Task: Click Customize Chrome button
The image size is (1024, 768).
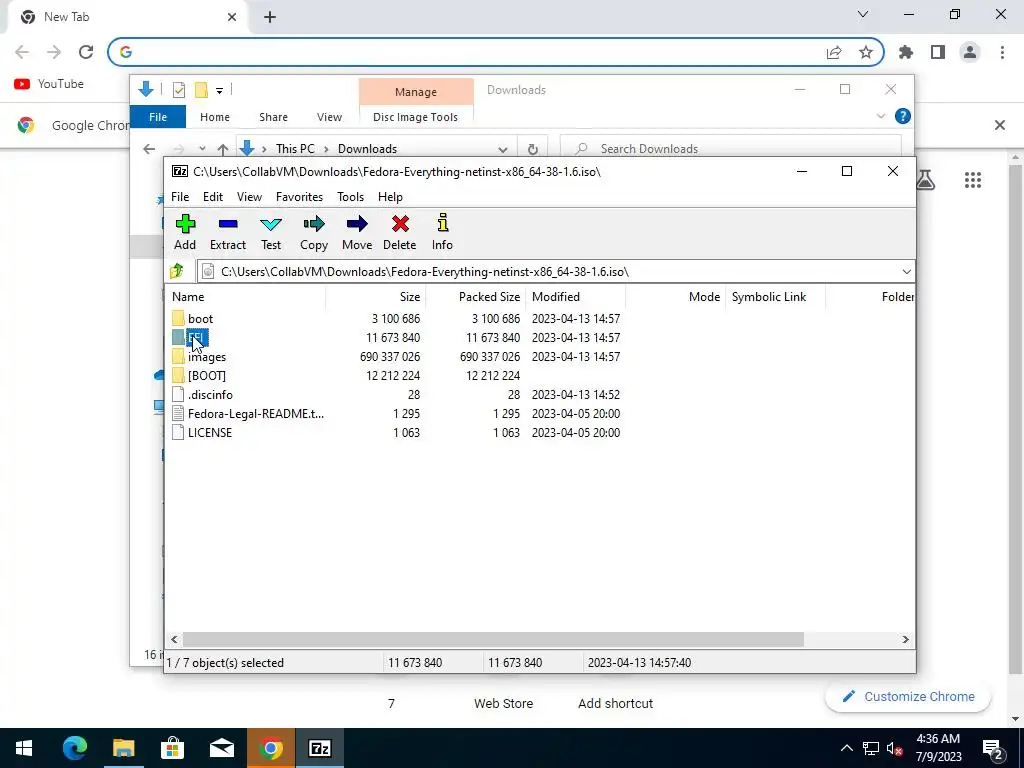Action: [908, 696]
